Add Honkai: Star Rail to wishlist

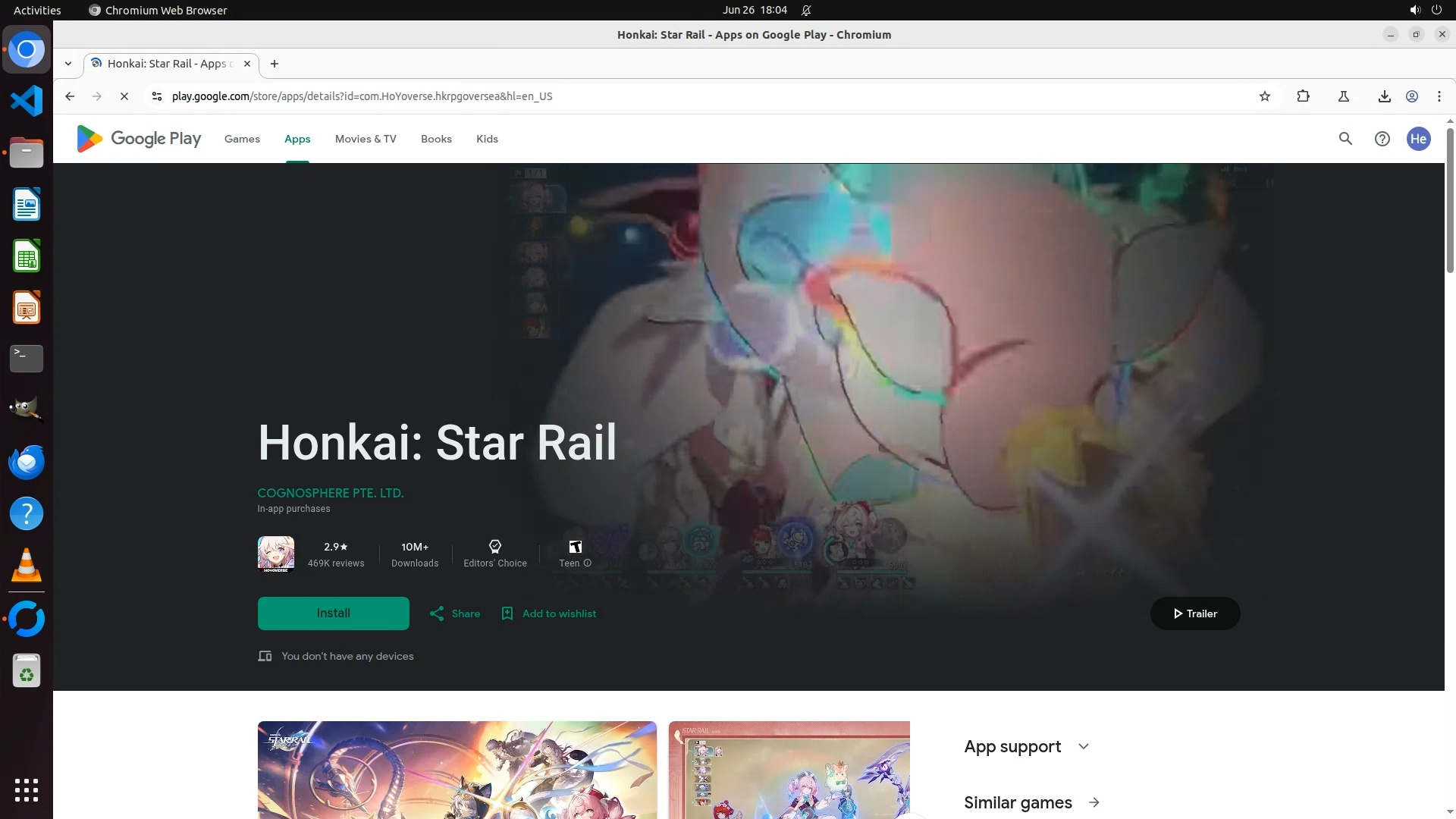tap(549, 613)
